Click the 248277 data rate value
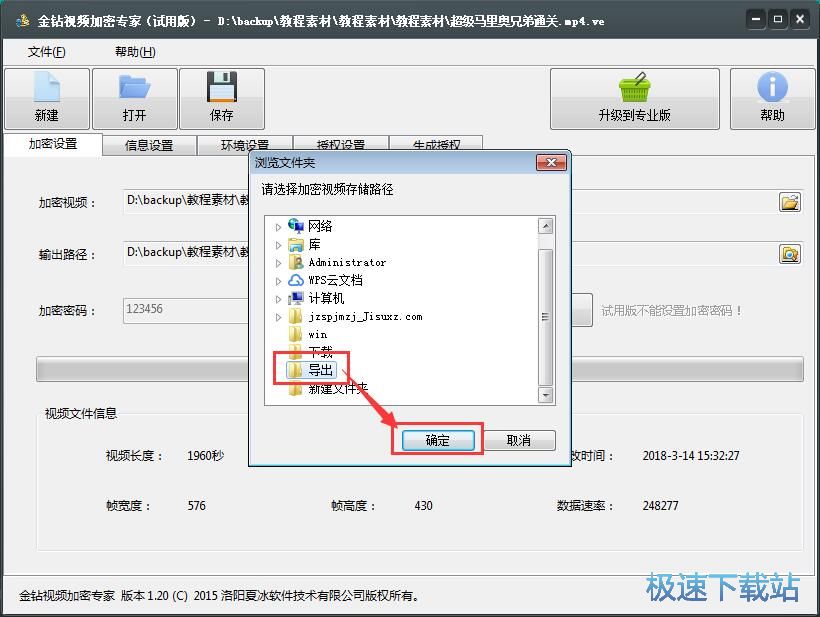 (660, 506)
